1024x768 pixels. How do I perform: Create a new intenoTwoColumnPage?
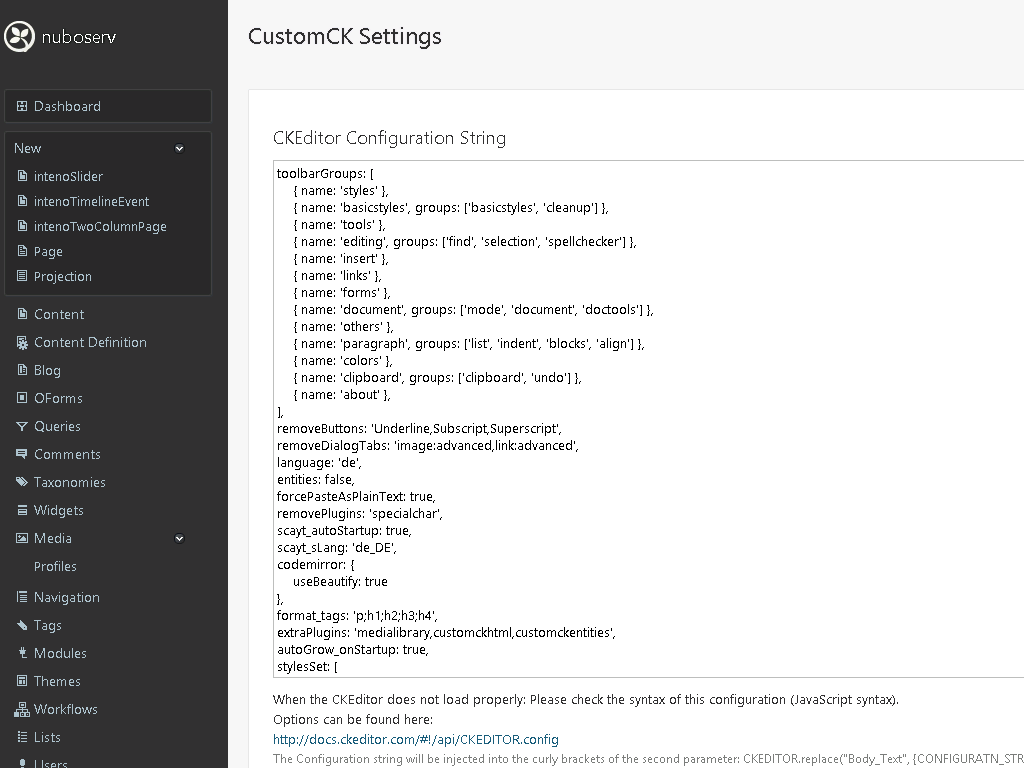click(x=100, y=226)
